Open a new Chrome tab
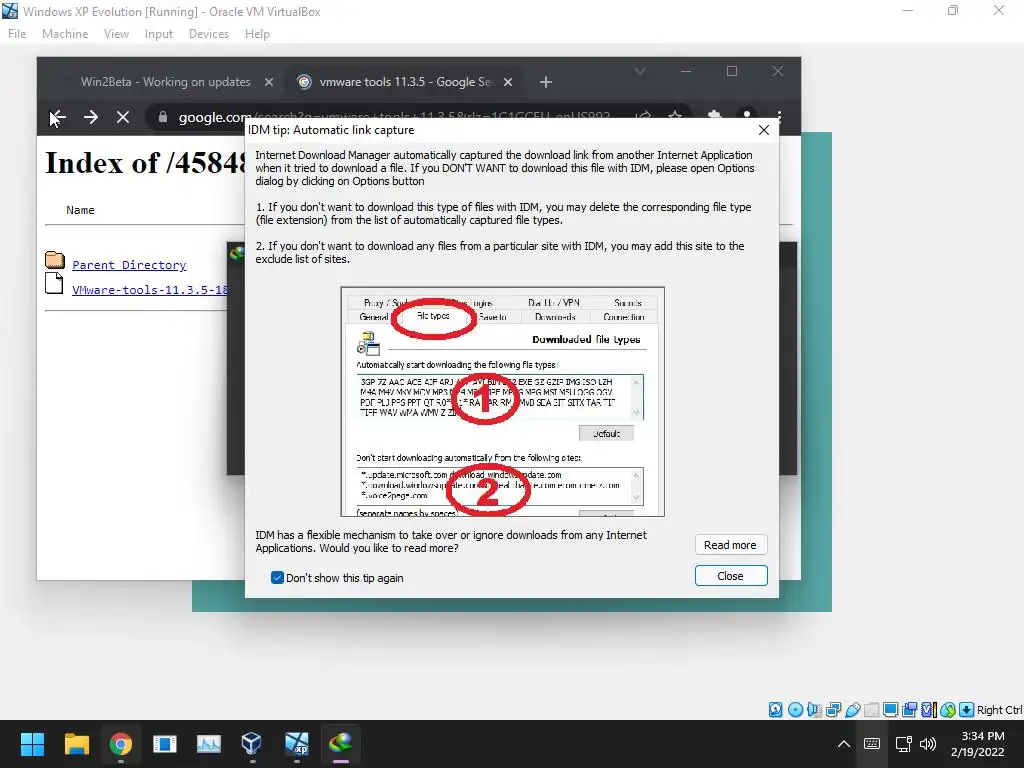1024x768 pixels. (x=546, y=82)
